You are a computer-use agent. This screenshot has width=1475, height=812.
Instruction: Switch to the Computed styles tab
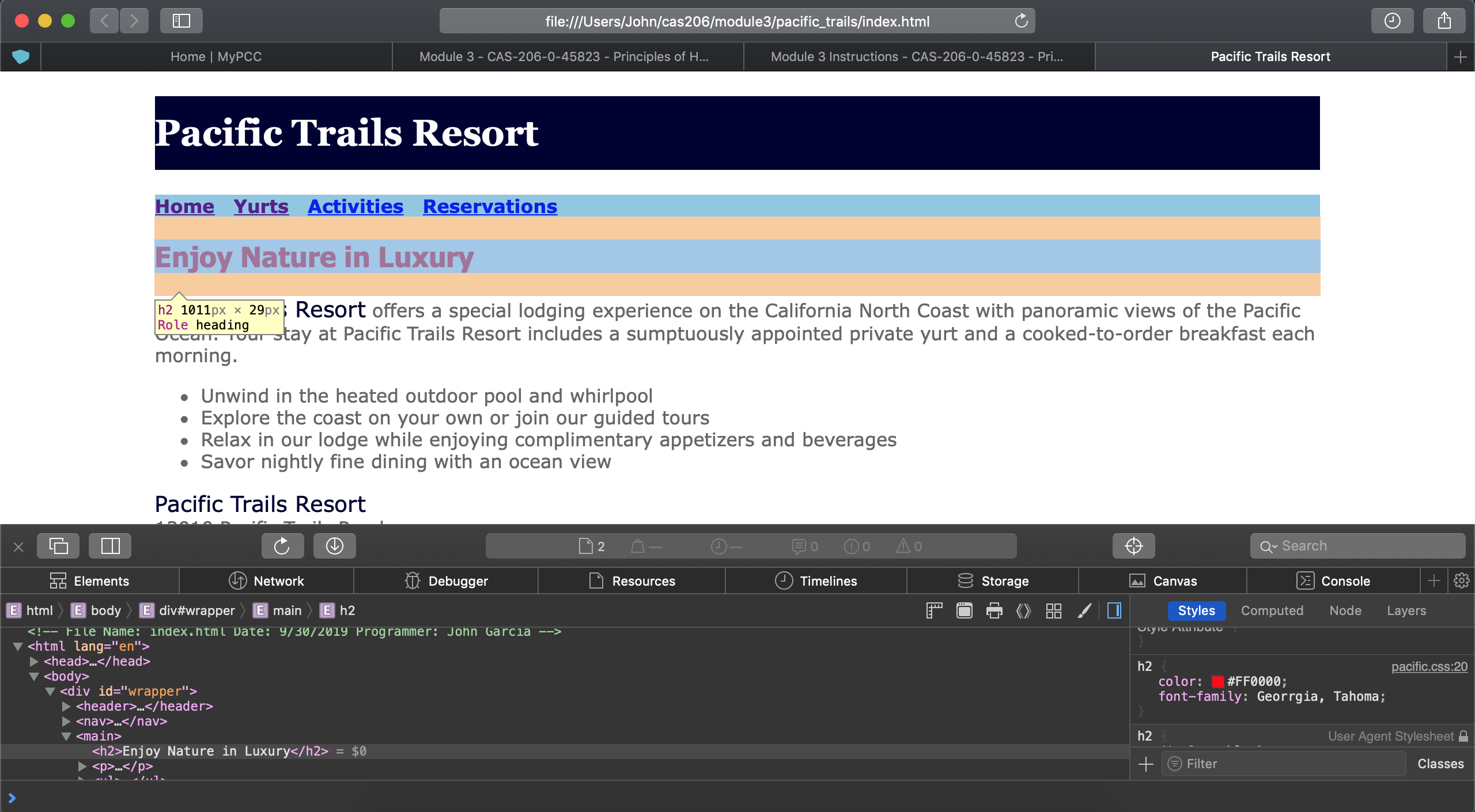(x=1272, y=610)
